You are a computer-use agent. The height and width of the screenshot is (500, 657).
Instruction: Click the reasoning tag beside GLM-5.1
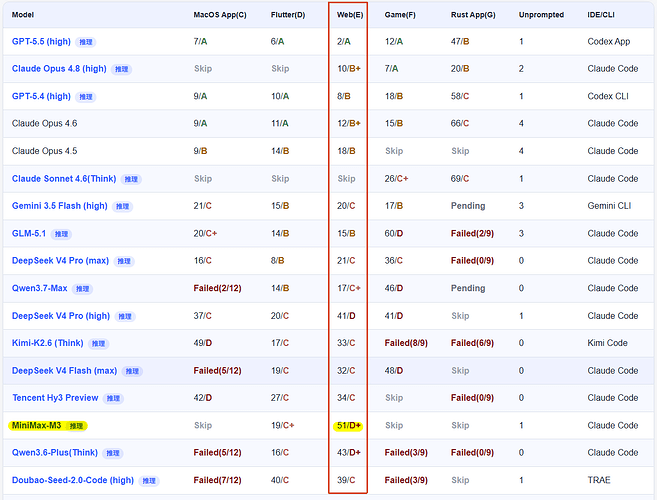coord(61,234)
